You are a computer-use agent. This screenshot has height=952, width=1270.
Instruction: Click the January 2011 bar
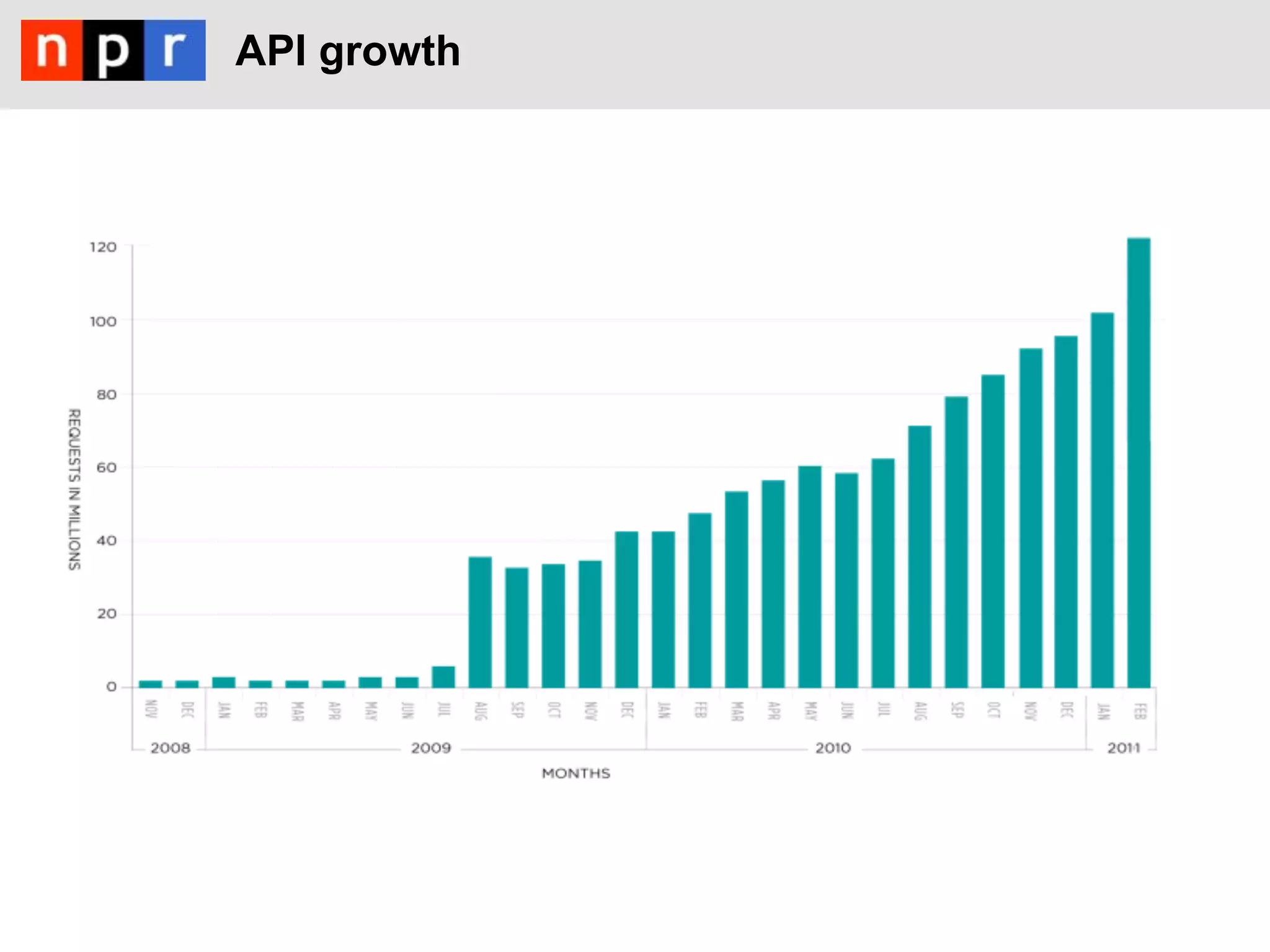click(x=1102, y=500)
